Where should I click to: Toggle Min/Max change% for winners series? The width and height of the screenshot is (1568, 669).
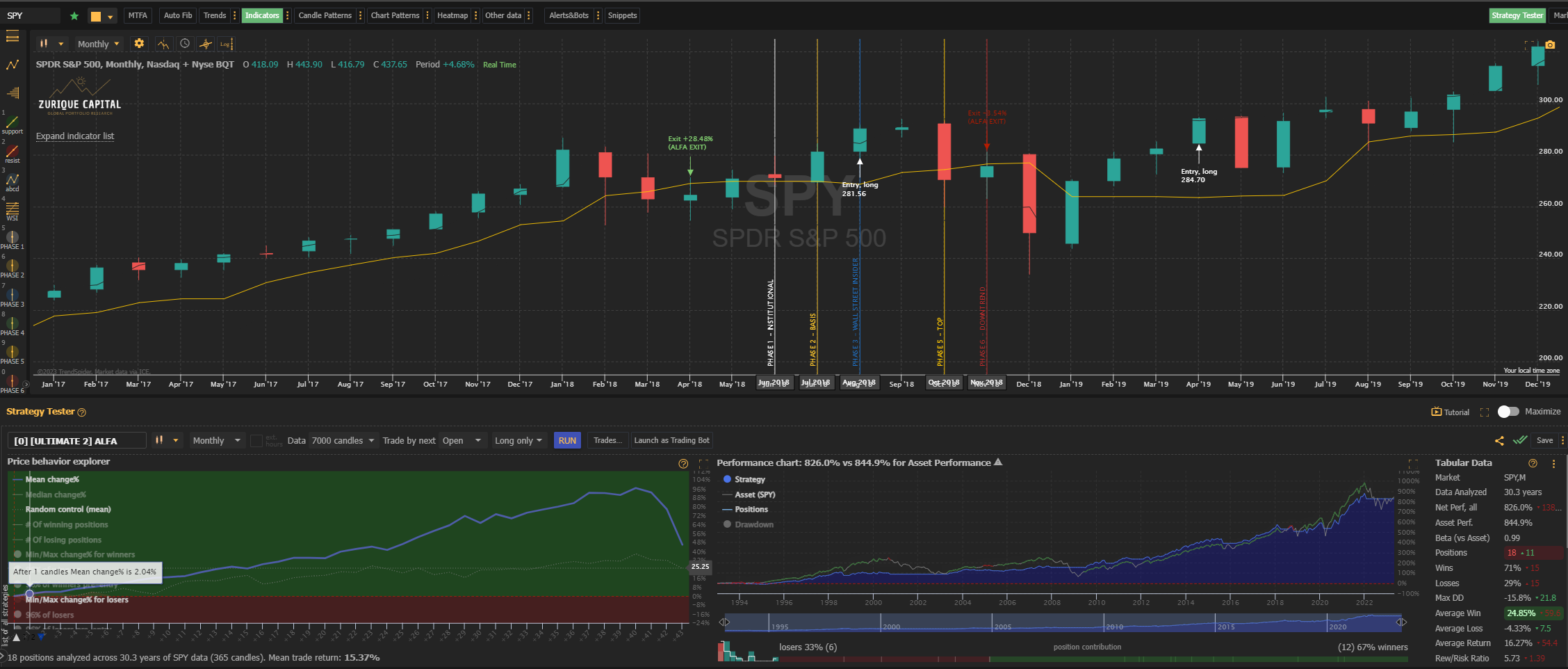tap(74, 554)
